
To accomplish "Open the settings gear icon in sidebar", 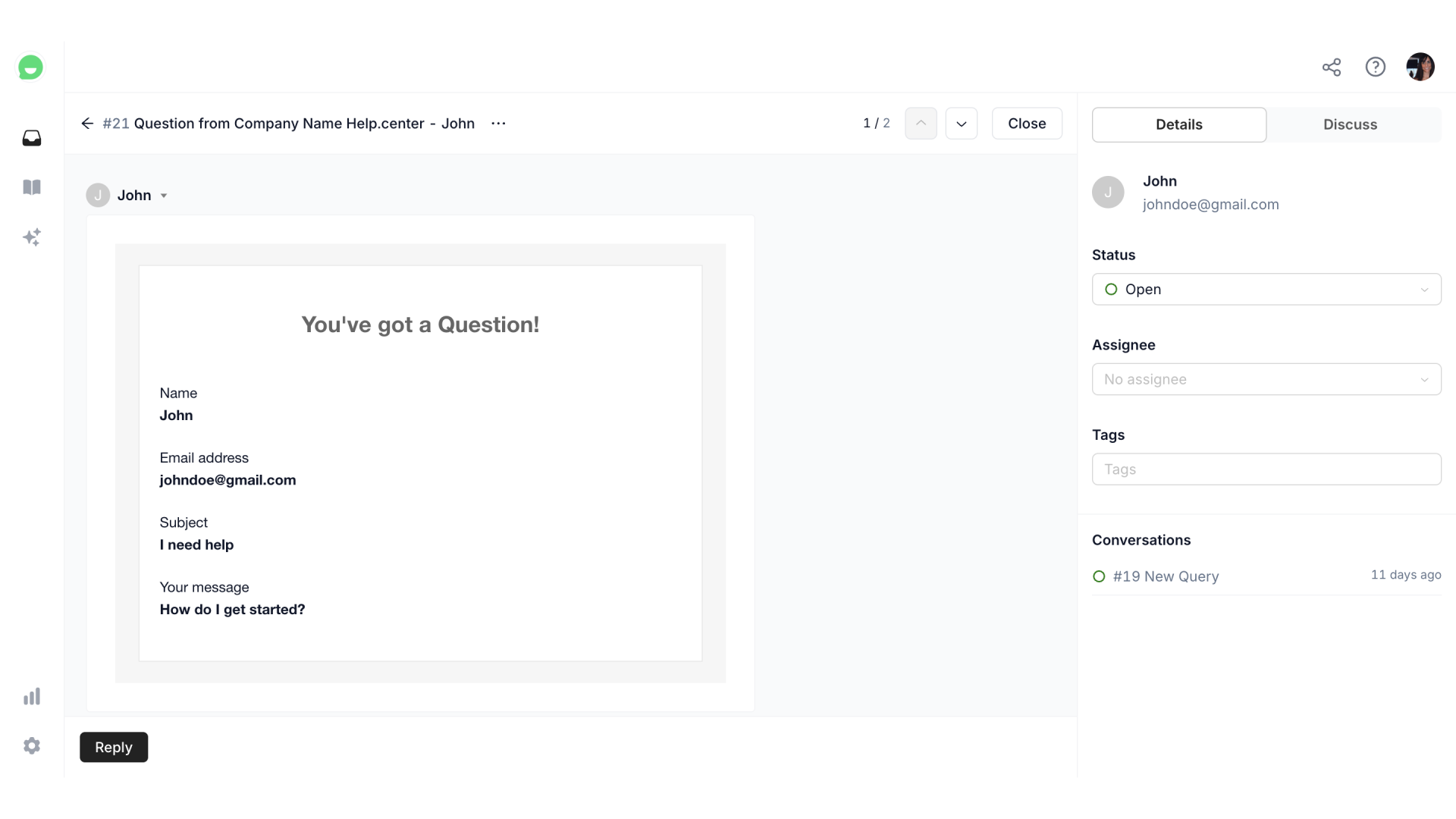I will pyautogui.click(x=31, y=745).
